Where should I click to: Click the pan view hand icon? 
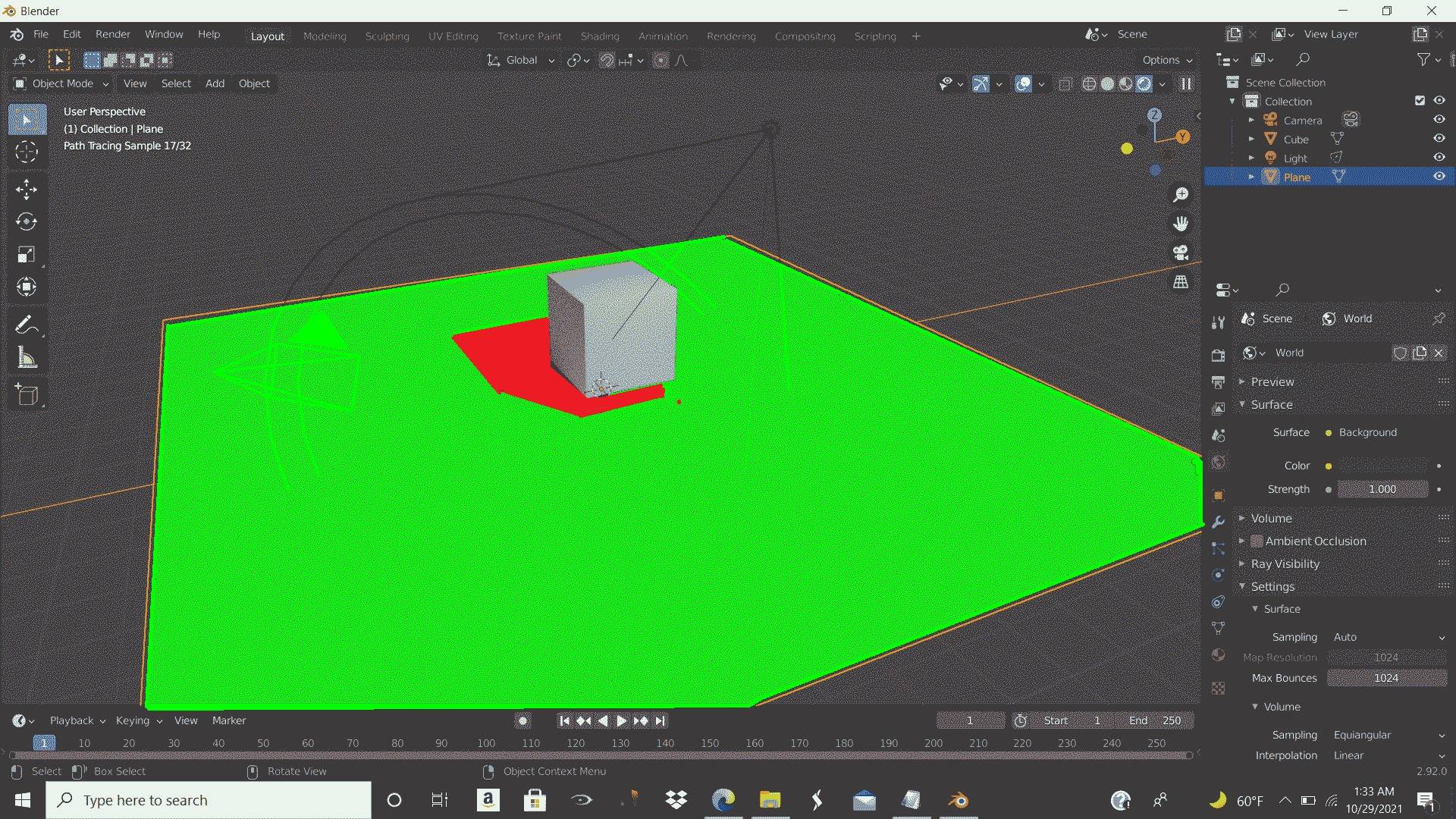1181,224
